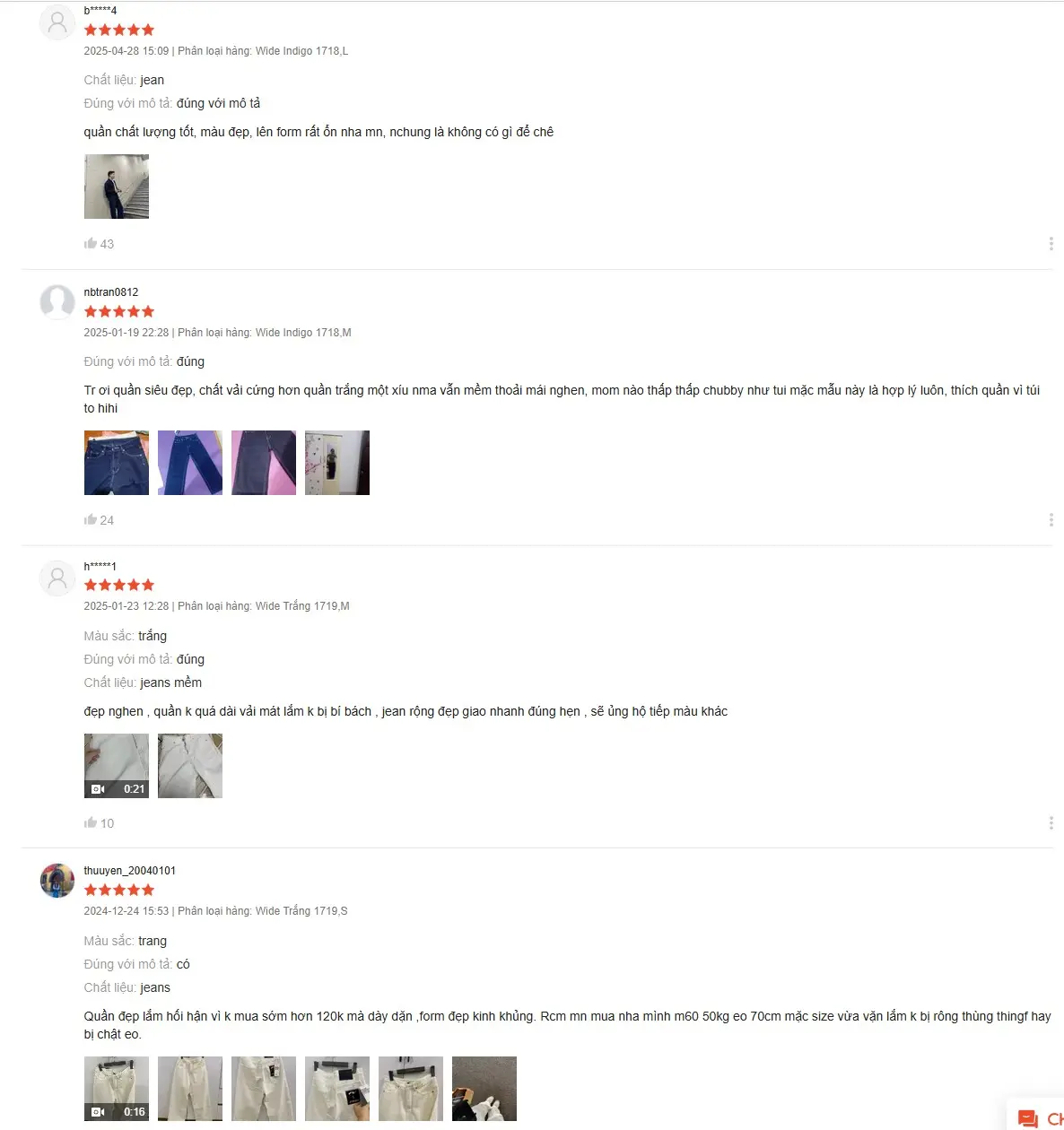Click avatar of user thuuyen_20040101

[x=57, y=881]
